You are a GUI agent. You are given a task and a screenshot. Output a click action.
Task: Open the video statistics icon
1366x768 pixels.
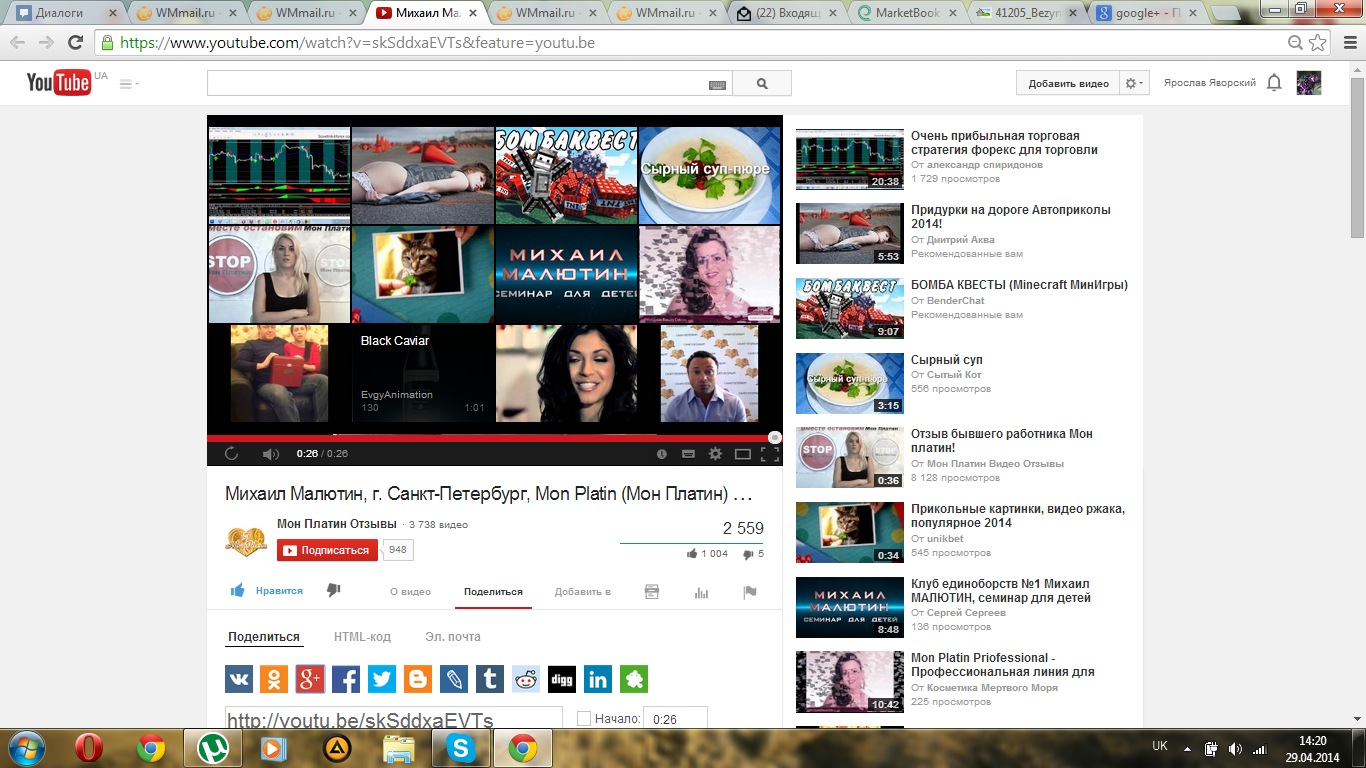click(x=701, y=592)
